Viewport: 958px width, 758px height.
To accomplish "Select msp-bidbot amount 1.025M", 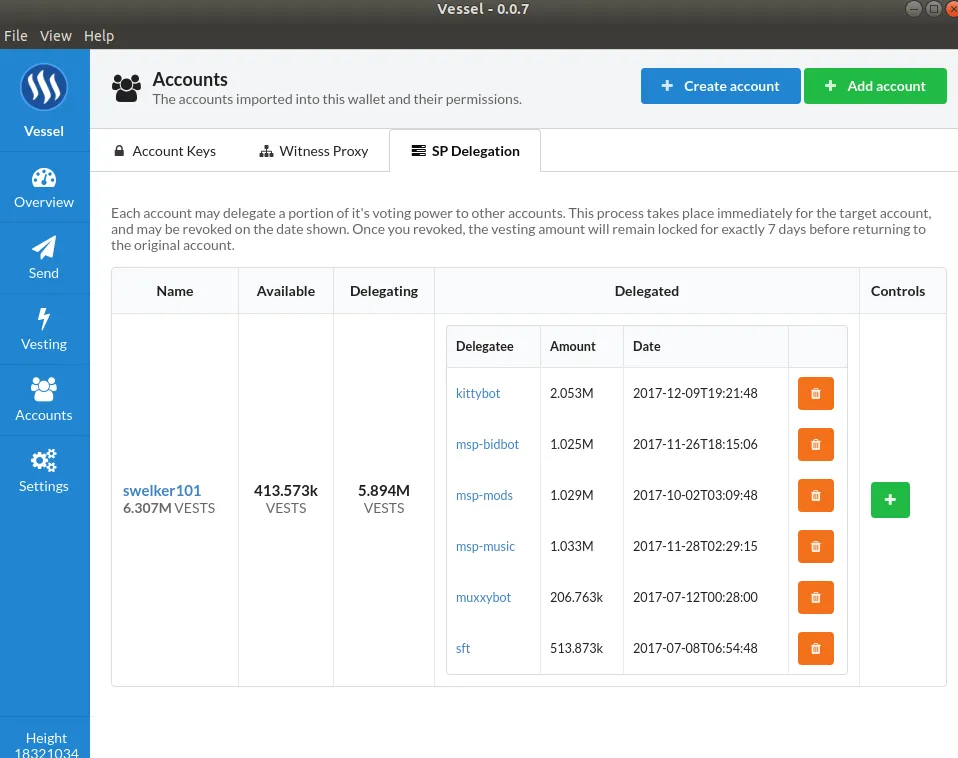I will point(571,445).
